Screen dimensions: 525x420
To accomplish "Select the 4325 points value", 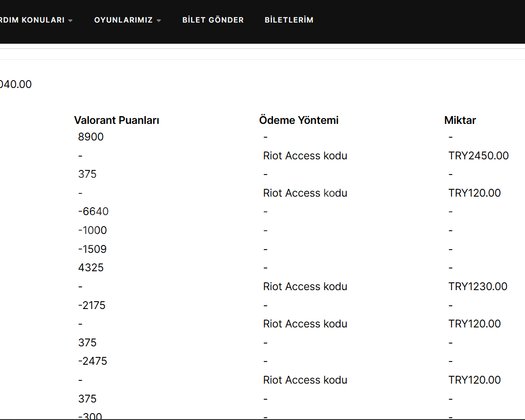I will point(91,268).
